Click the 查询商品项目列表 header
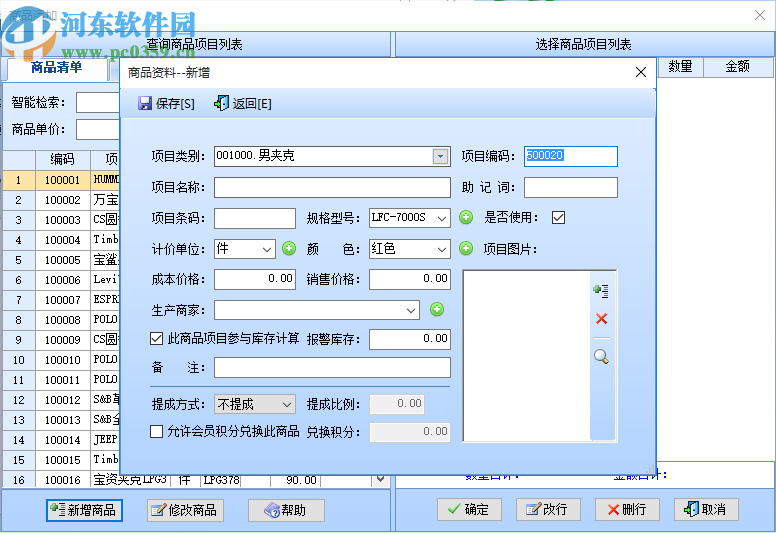 [194, 45]
